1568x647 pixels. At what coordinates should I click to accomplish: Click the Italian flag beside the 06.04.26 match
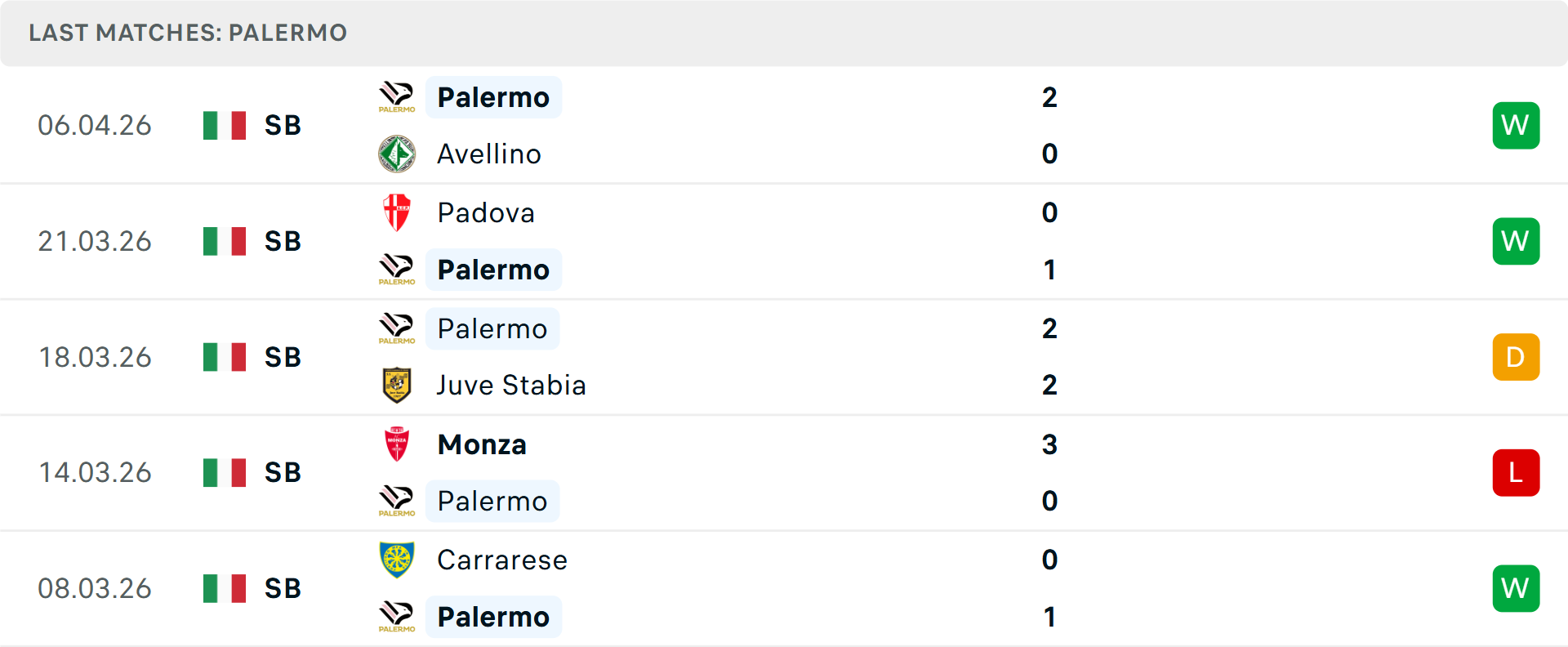click(224, 125)
